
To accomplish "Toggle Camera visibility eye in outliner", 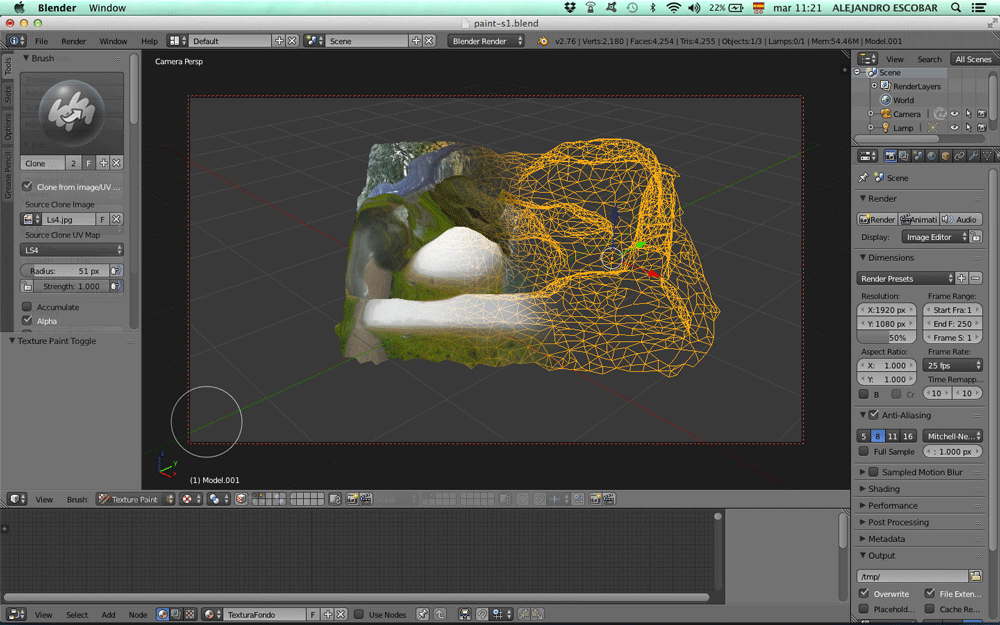I will pyautogui.click(x=954, y=114).
